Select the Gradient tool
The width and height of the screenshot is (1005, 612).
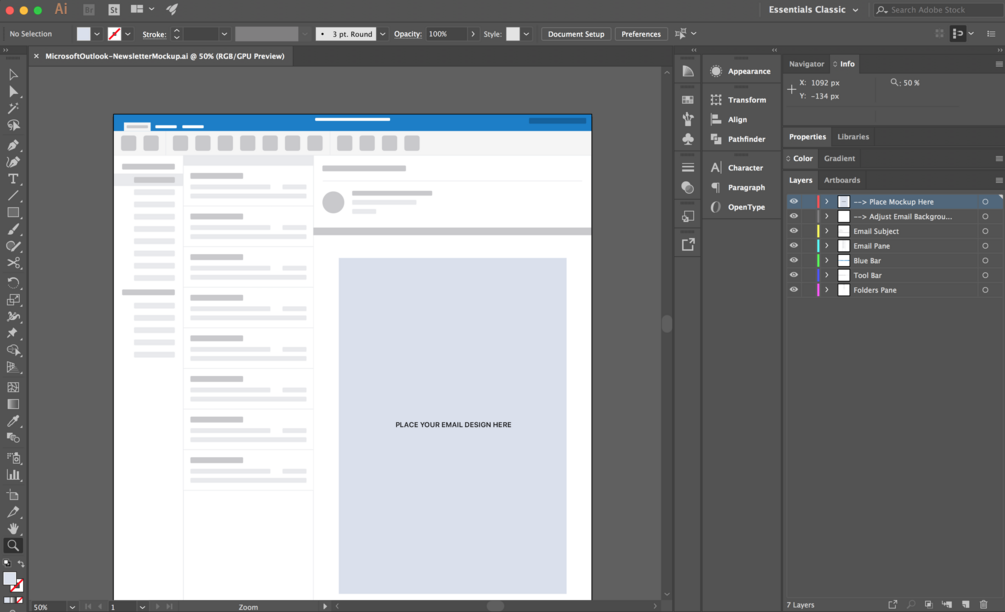click(x=13, y=404)
